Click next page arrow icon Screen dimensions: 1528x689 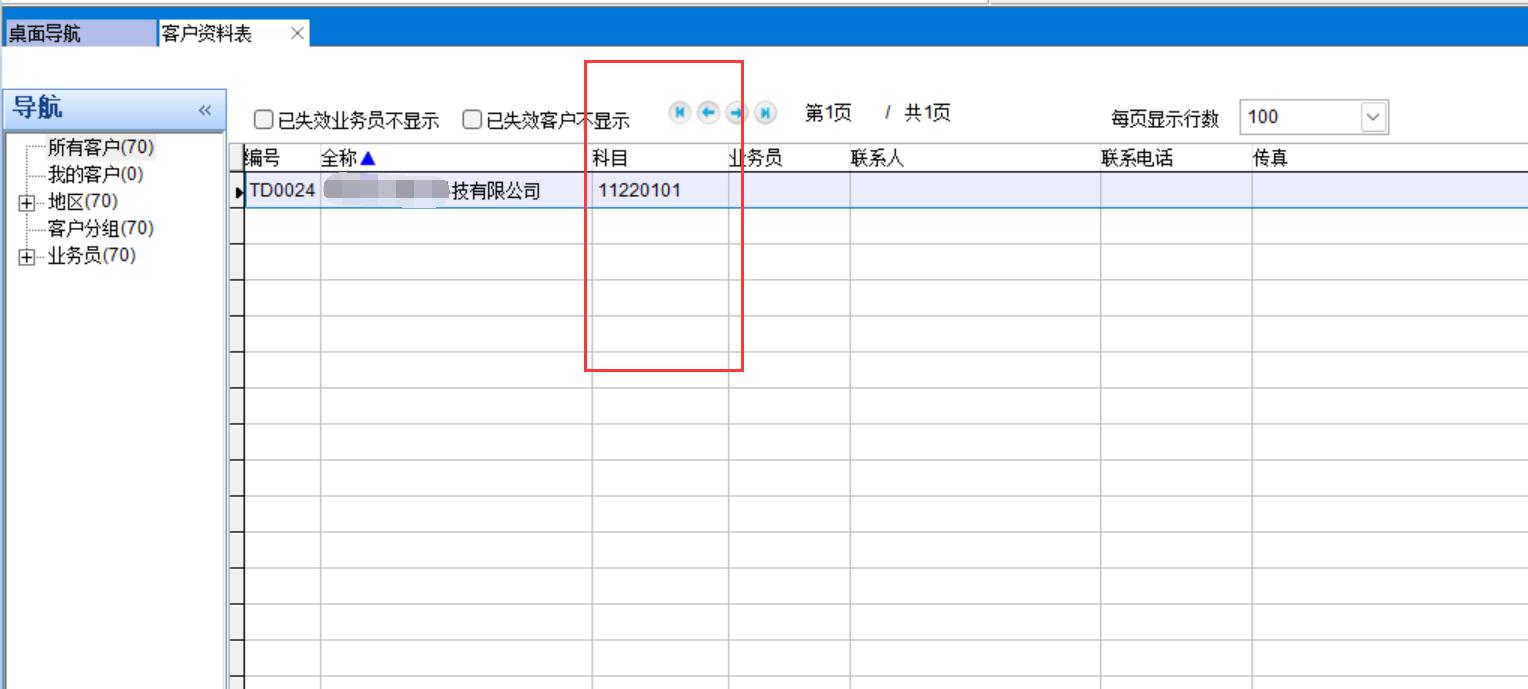pyautogui.click(x=737, y=113)
